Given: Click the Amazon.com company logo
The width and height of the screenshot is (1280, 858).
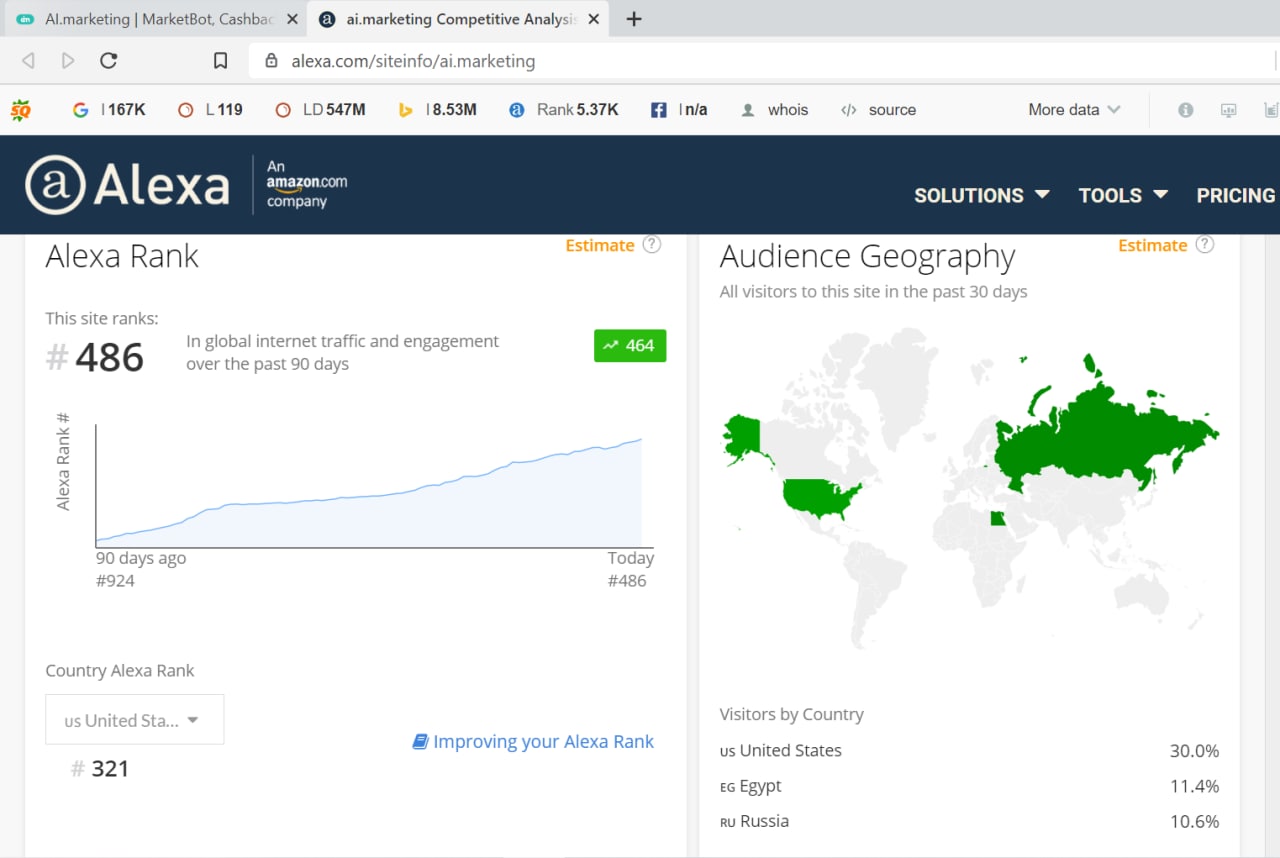Looking at the screenshot, I should coord(307,183).
